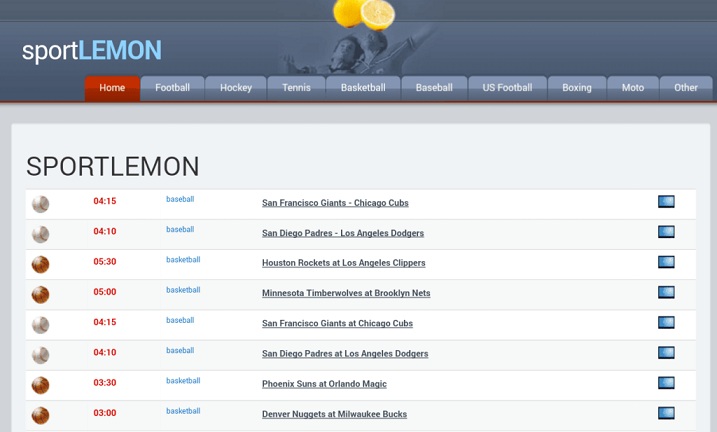Open Denver Nuggets at Milwaukee Bucks
The width and height of the screenshot is (717, 432).
[334, 414]
